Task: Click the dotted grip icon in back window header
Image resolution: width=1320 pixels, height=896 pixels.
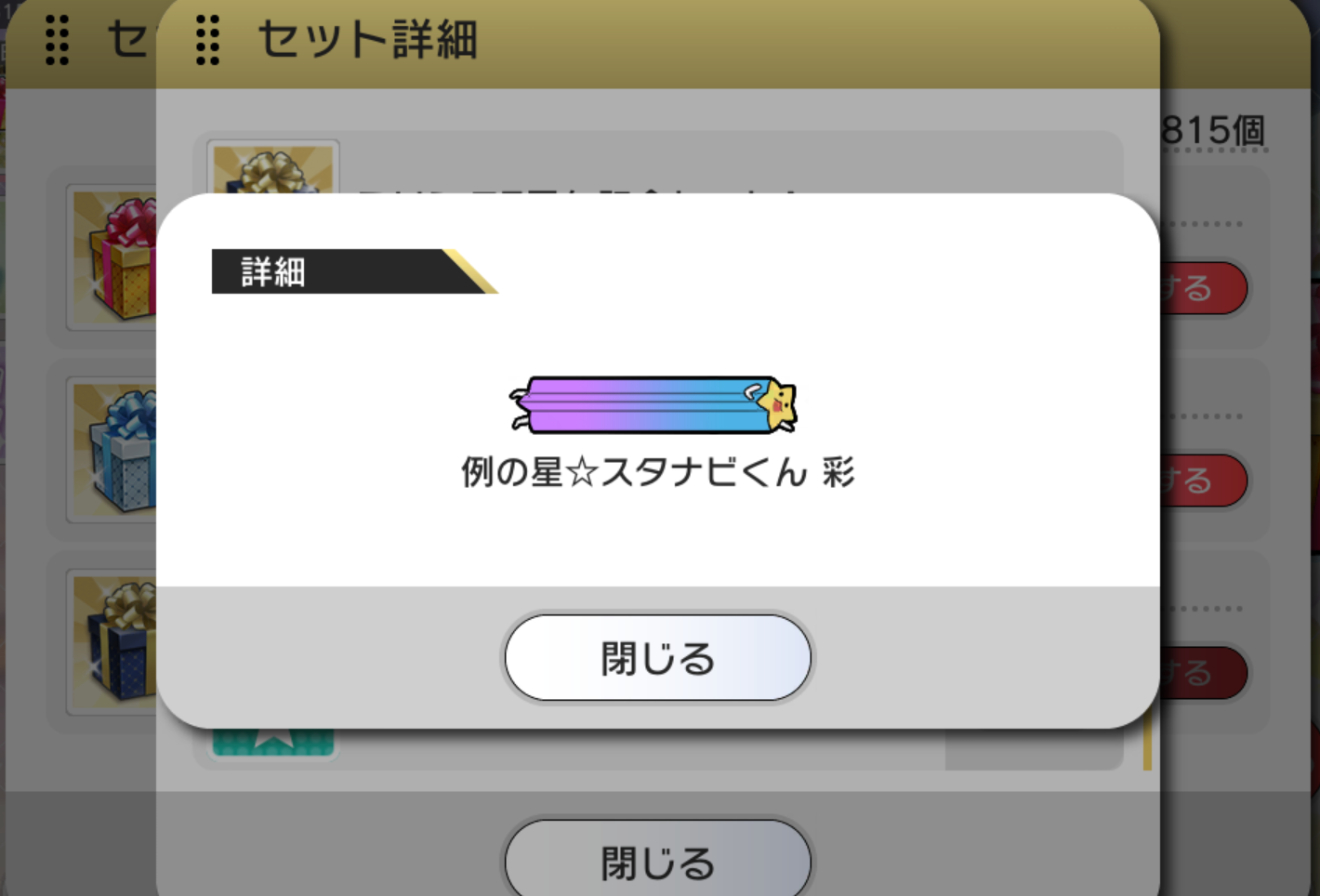Action: click(x=57, y=40)
